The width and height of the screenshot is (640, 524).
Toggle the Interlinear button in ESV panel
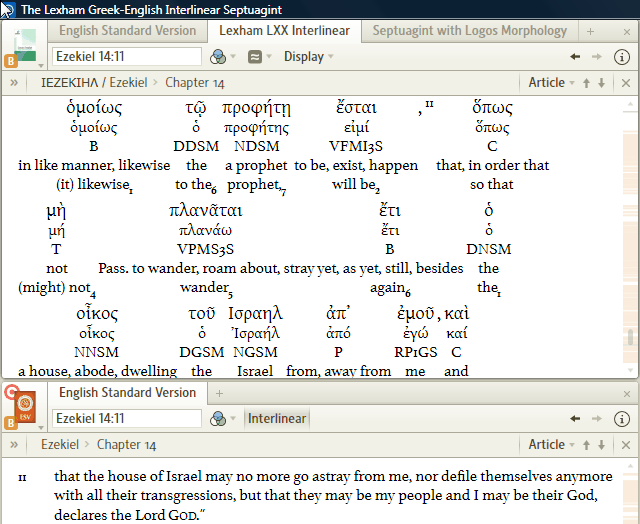pos(277,418)
